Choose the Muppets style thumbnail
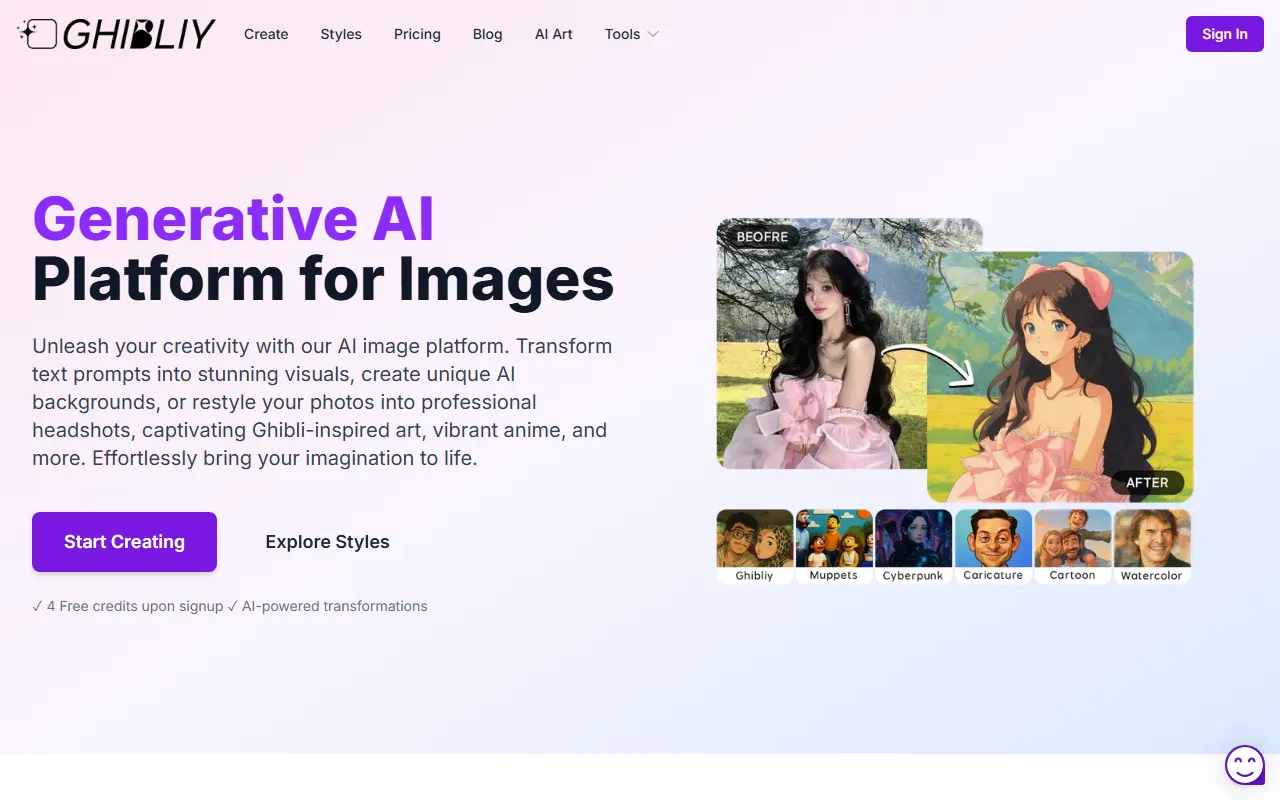Viewport: 1280px width, 800px height. click(x=834, y=540)
